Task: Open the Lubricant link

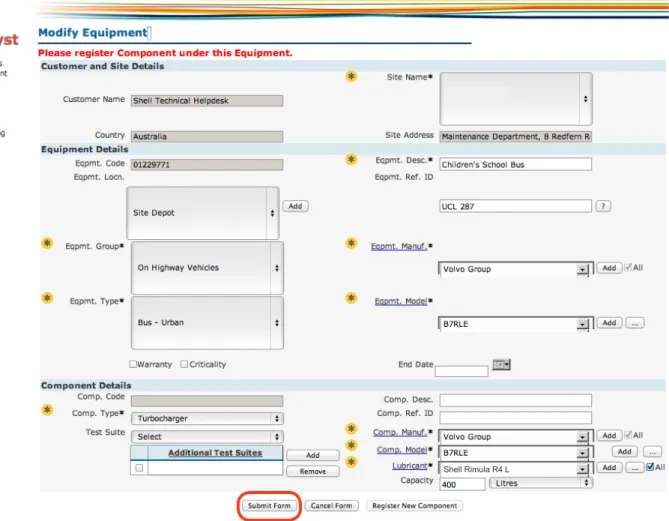Action: 410,466
